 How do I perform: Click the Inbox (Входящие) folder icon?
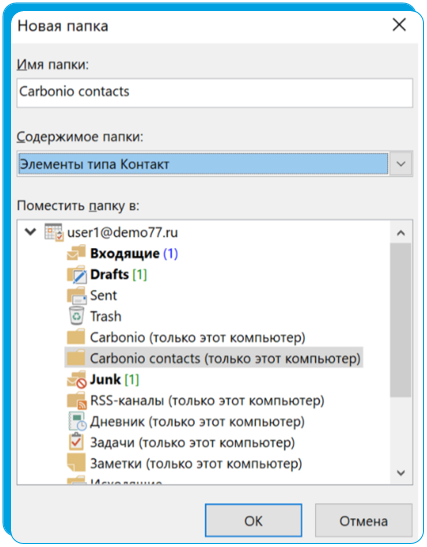click(76, 253)
